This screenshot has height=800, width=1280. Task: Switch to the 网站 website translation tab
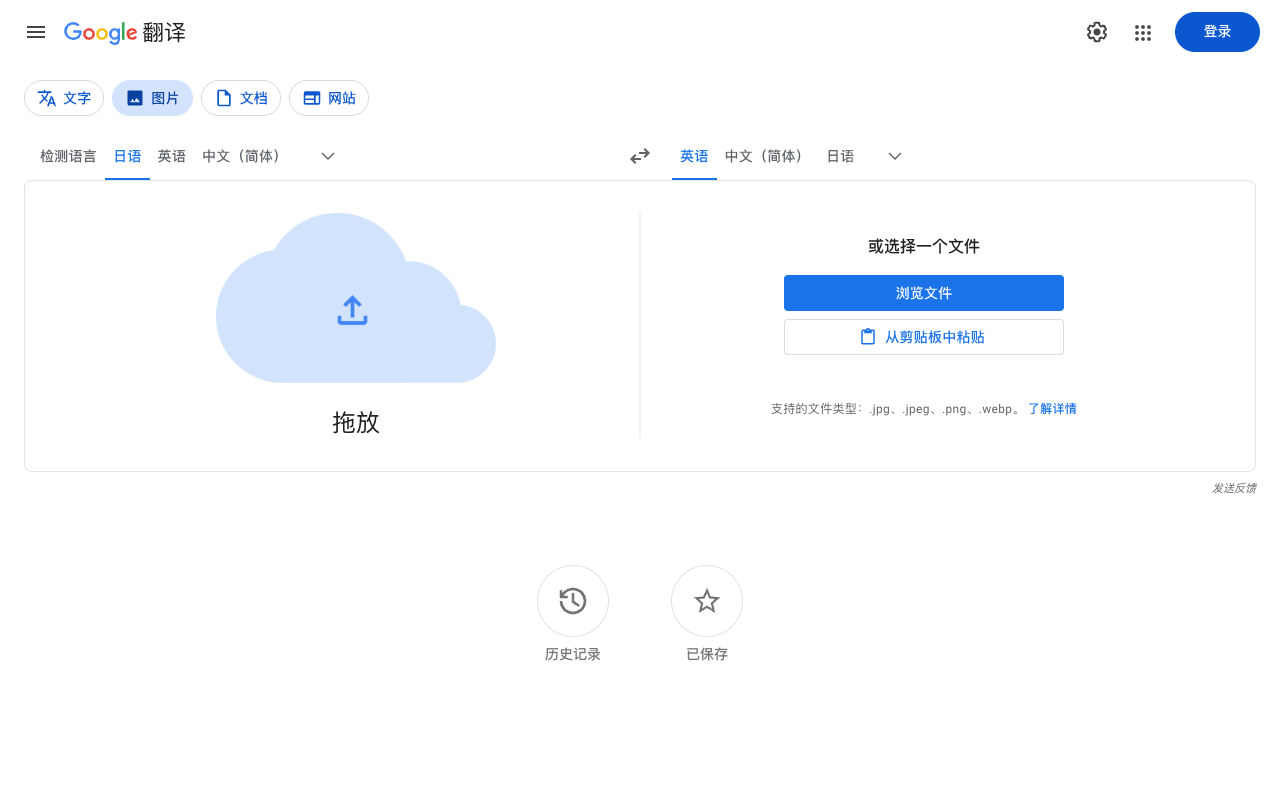(x=329, y=98)
